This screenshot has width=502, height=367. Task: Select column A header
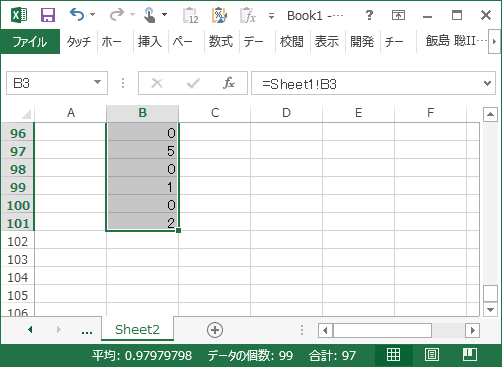[71, 113]
